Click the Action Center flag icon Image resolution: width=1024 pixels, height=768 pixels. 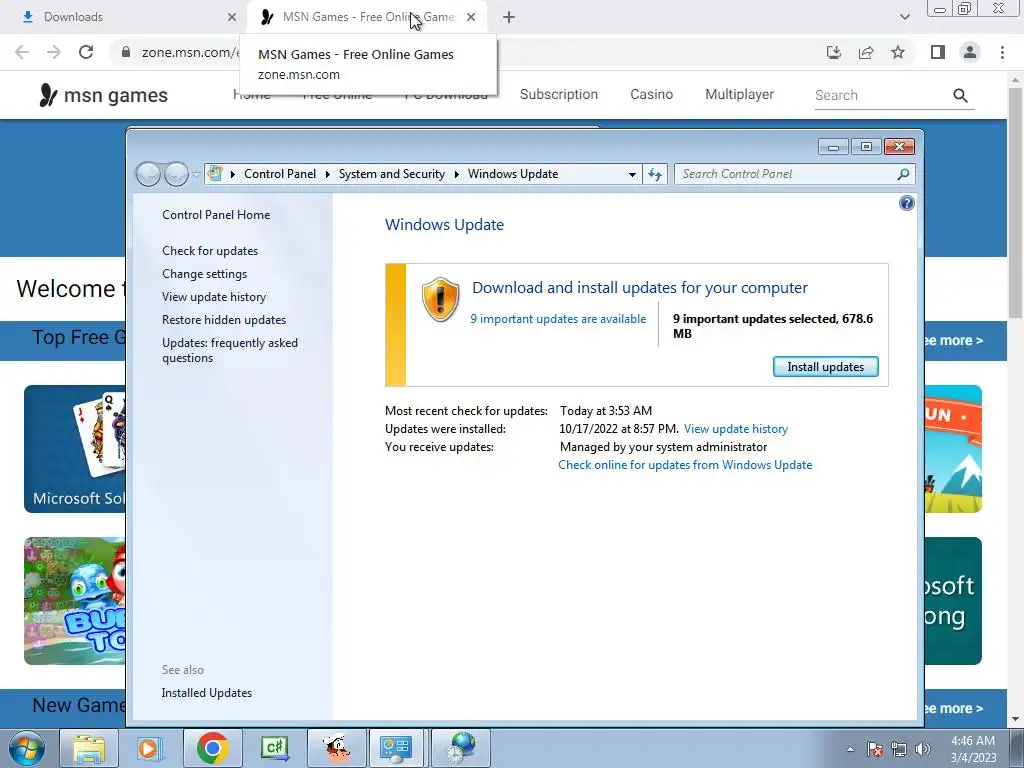pyautogui.click(x=875, y=750)
